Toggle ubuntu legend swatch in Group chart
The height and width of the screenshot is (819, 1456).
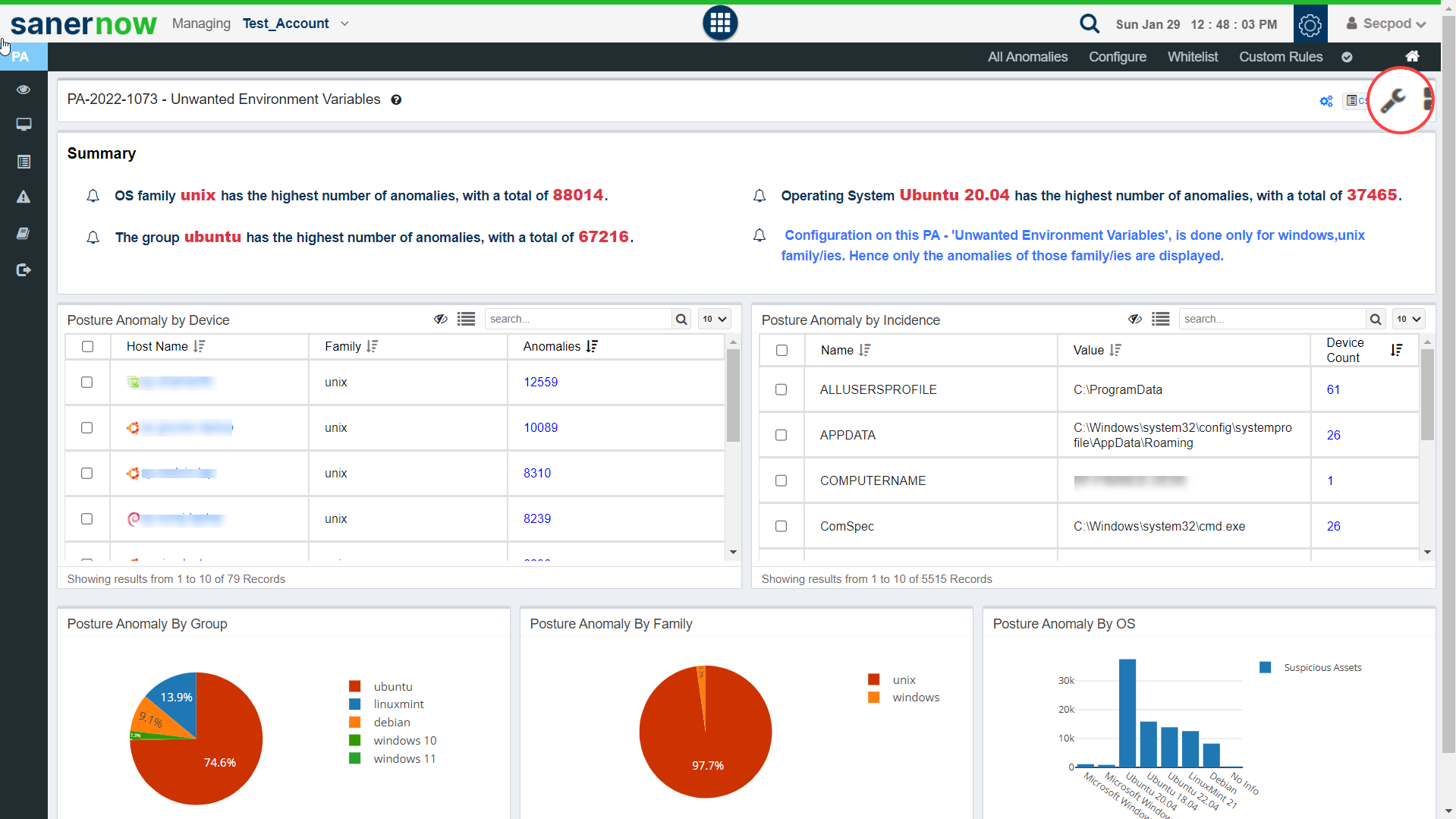pyautogui.click(x=354, y=686)
